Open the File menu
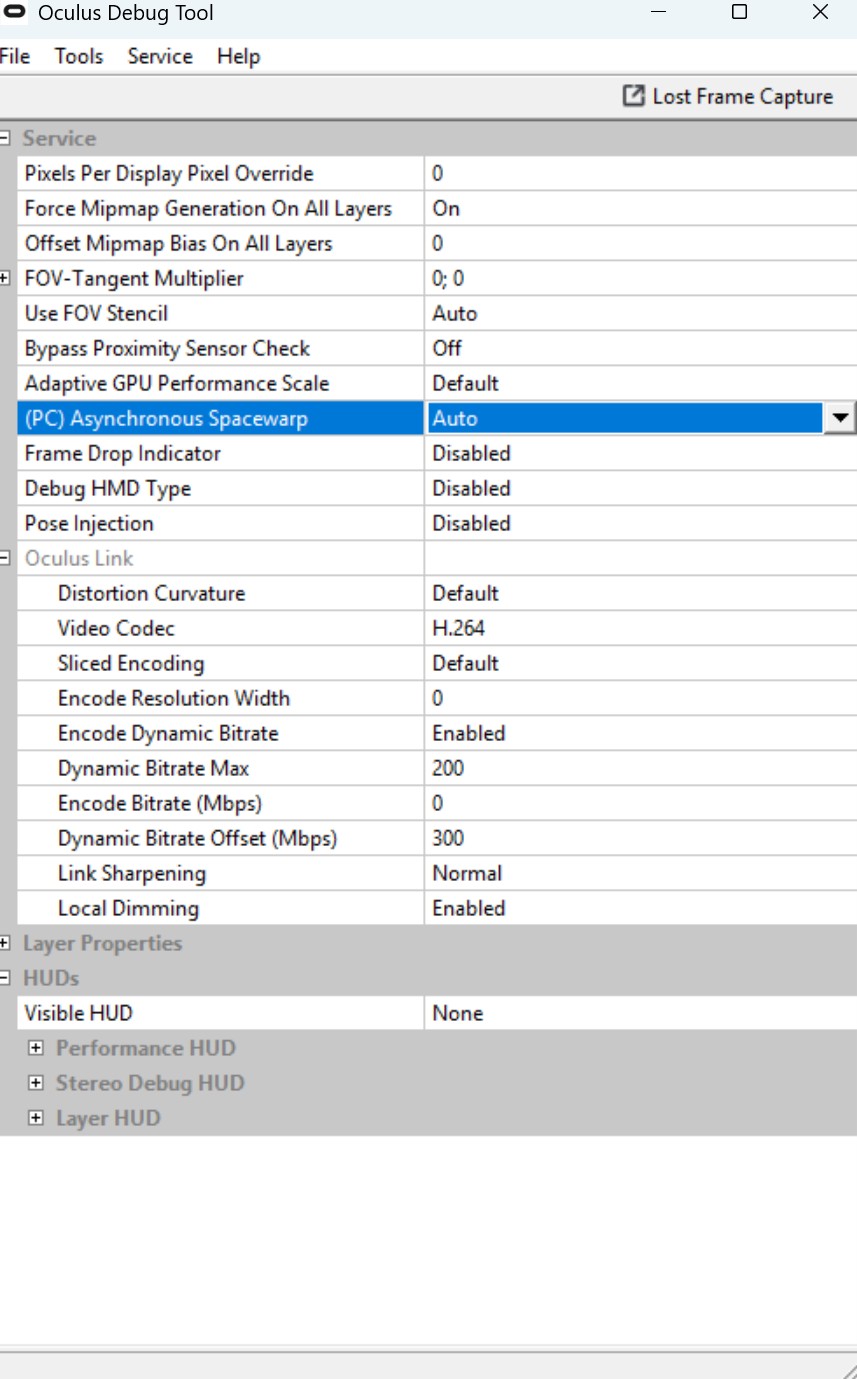This screenshot has height=1379, width=857. [14, 56]
